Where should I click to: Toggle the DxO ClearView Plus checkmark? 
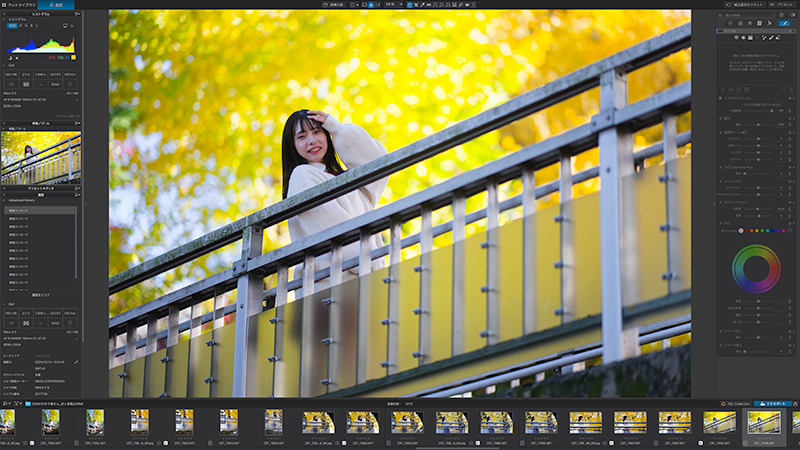click(721, 167)
